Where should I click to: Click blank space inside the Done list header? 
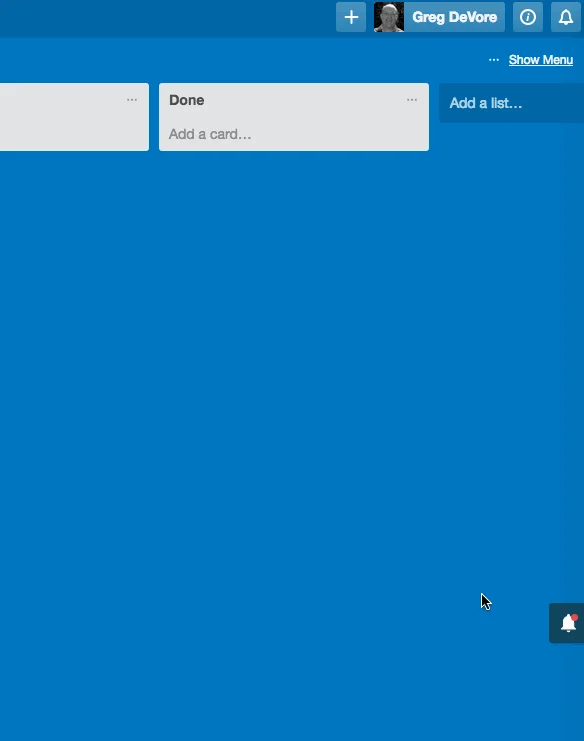click(x=302, y=100)
